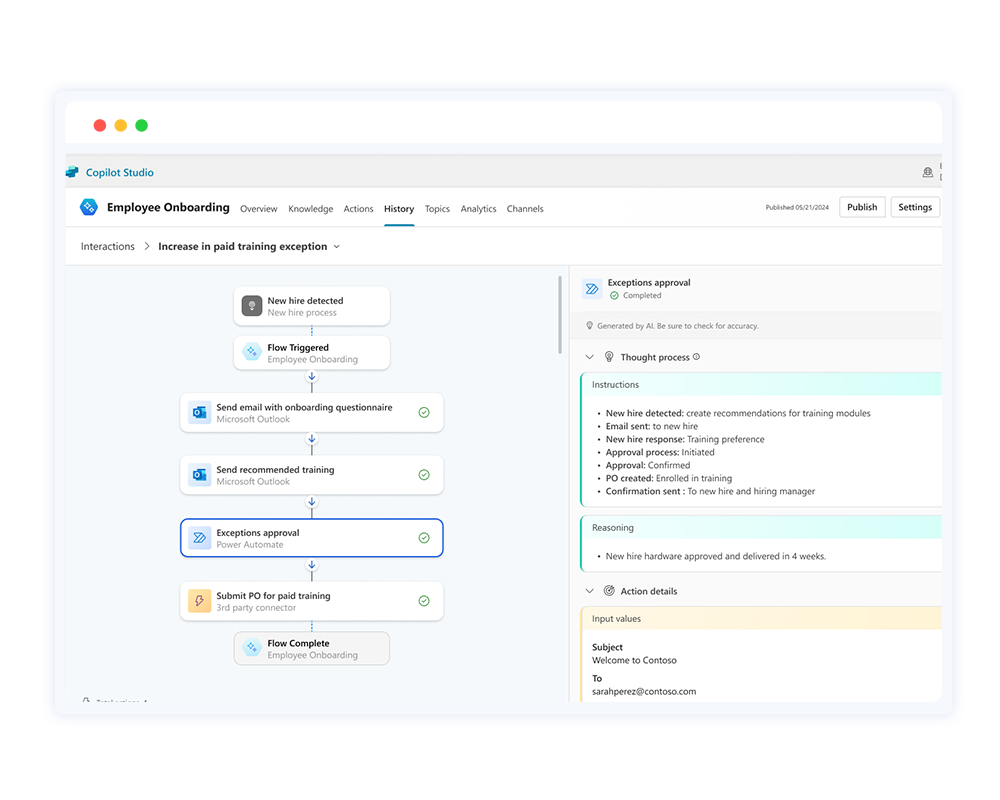Select the Flow Complete node
Screen dimensions: 1000x800
[x=312, y=649]
